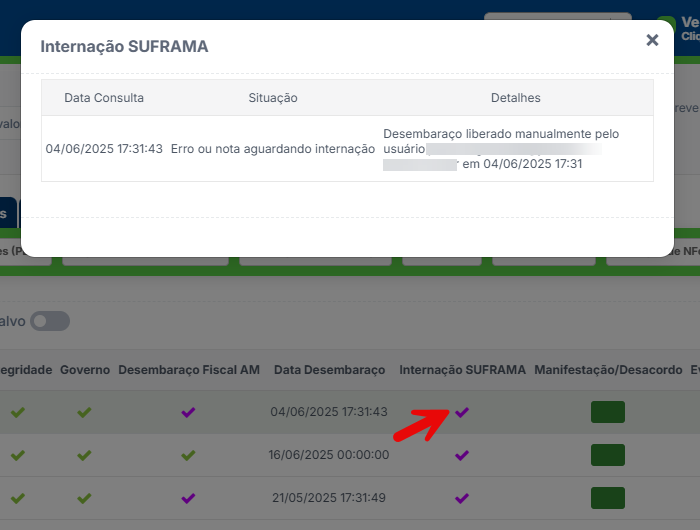
Task: Click Integridade check in 16/06/2025 row
Action: pos(18,455)
